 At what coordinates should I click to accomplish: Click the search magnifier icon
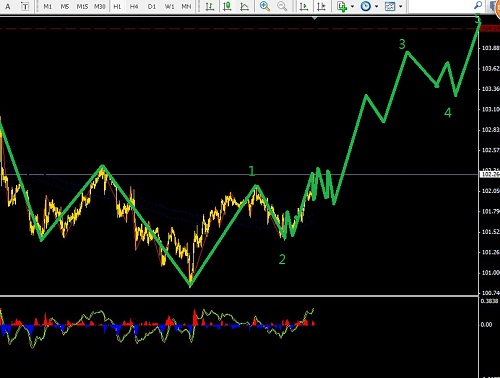[x=478, y=5]
